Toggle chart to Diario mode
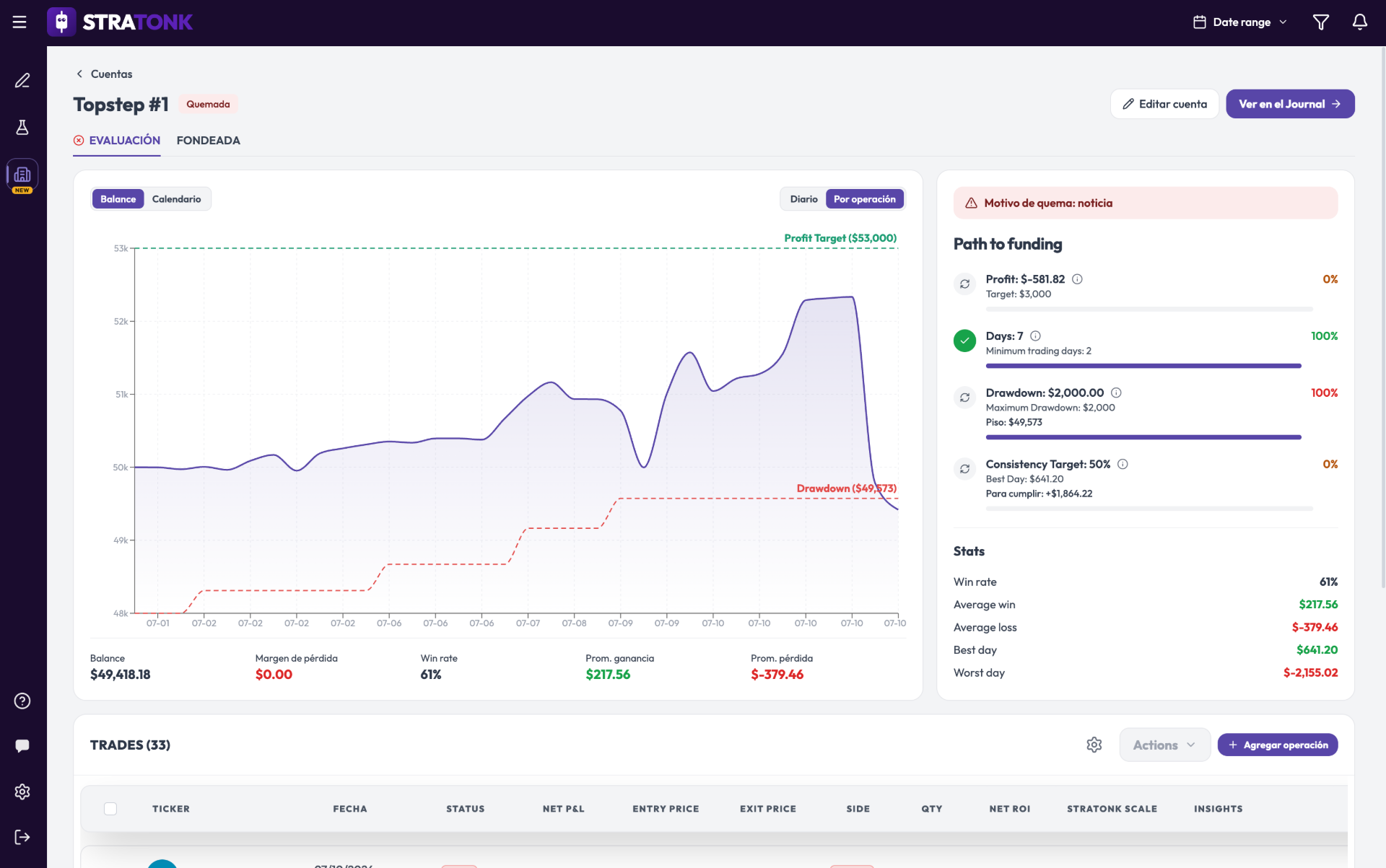This screenshot has height=868, width=1386. point(803,199)
